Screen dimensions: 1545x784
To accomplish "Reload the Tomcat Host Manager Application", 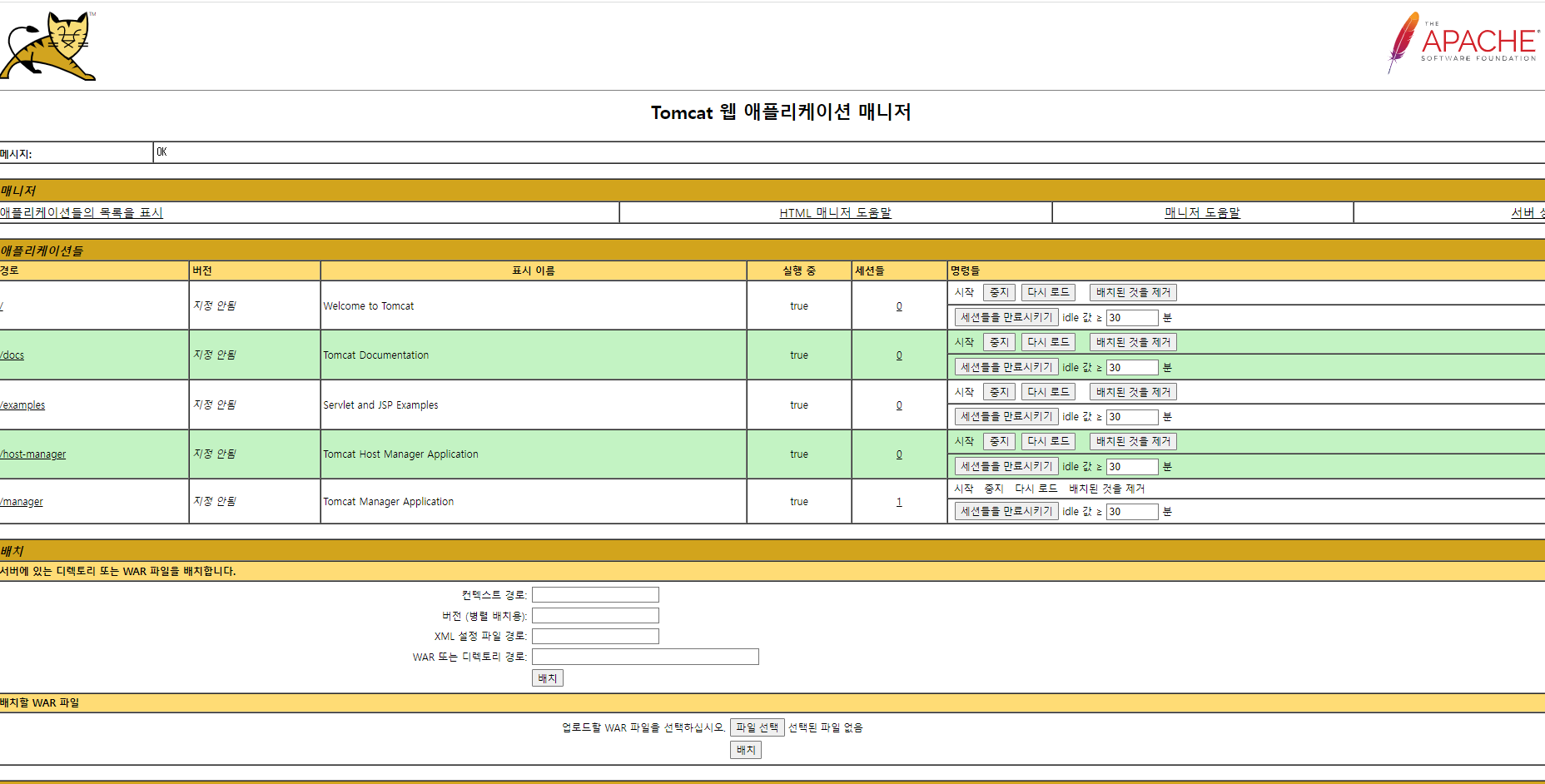I will [x=1048, y=441].
